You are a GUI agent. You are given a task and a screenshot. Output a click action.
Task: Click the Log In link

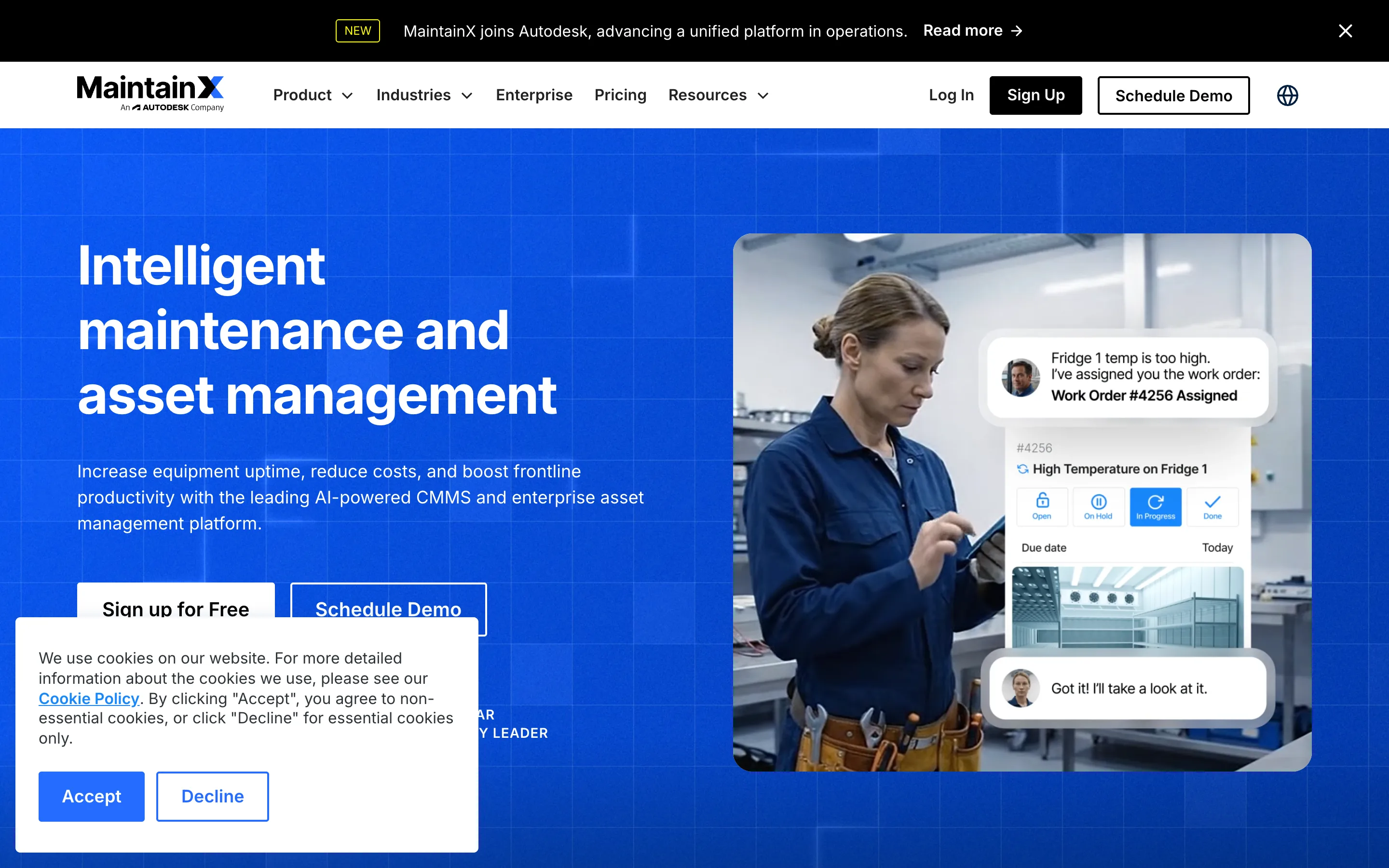tap(951, 95)
